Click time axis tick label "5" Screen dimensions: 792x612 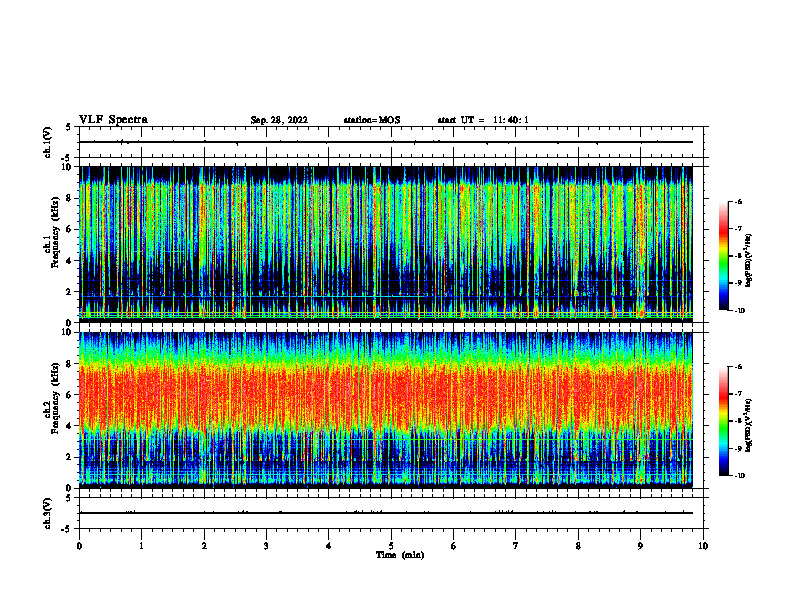tap(391, 546)
